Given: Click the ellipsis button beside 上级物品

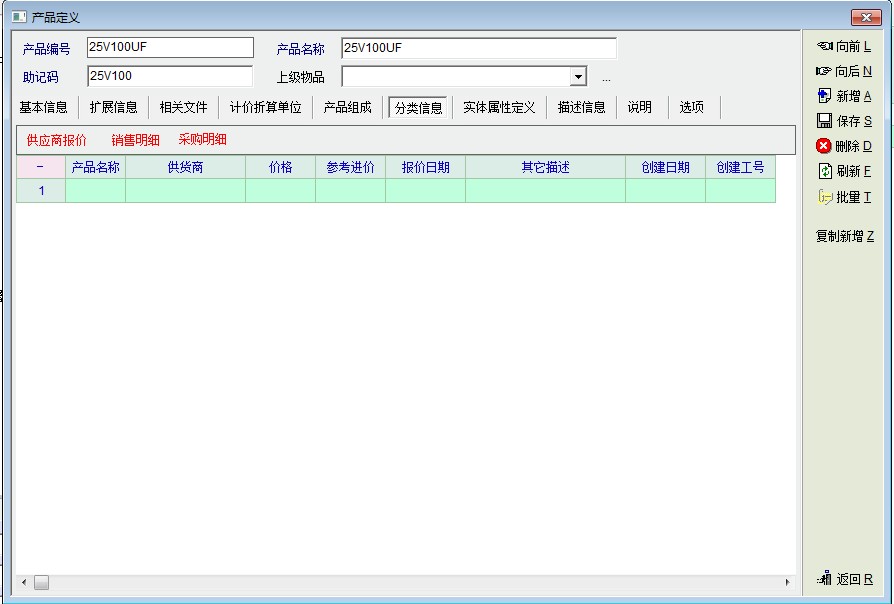Looking at the screenshot, I should tap(606, 78).
